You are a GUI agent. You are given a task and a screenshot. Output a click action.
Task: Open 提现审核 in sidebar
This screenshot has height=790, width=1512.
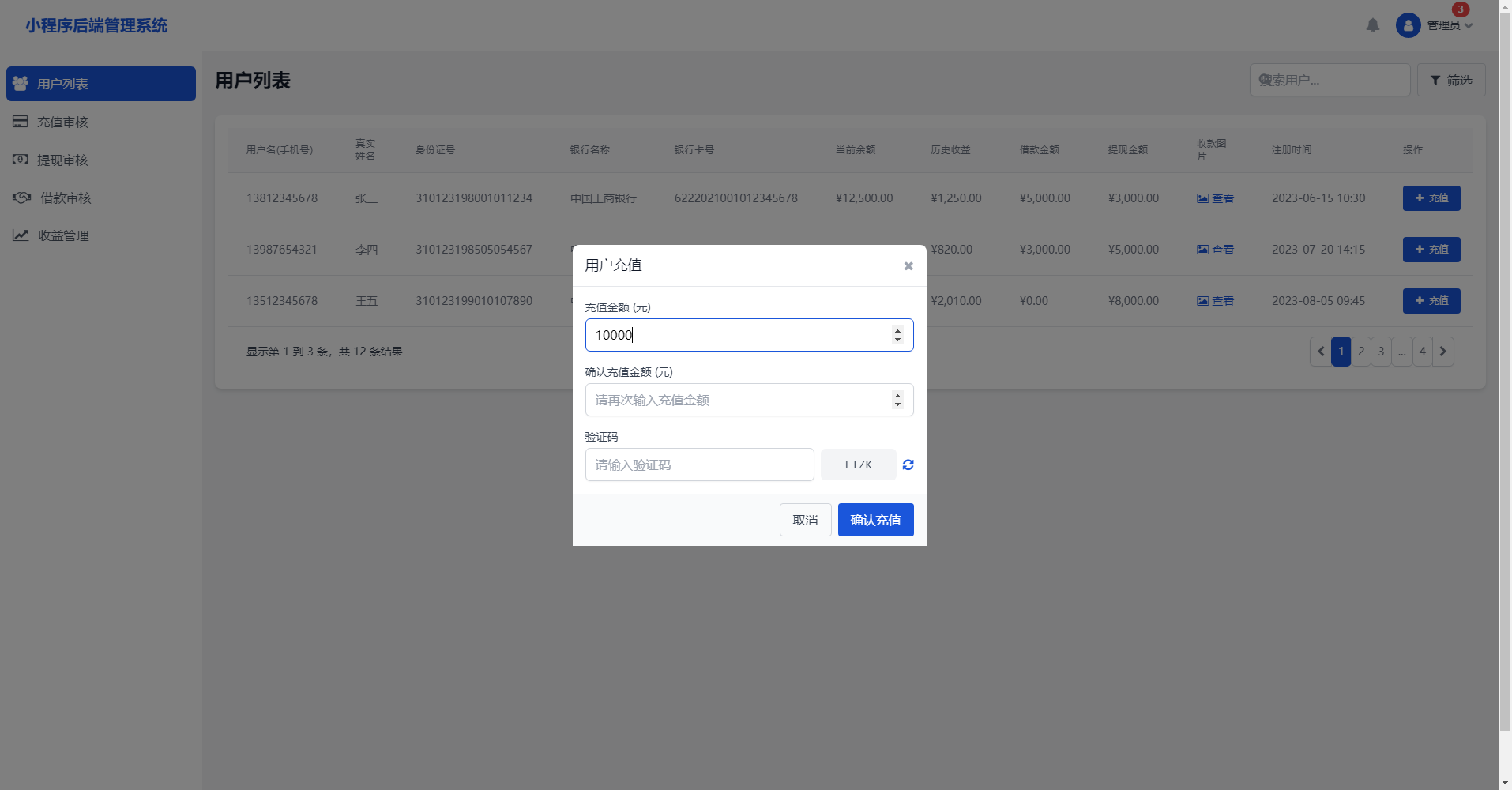62,160
